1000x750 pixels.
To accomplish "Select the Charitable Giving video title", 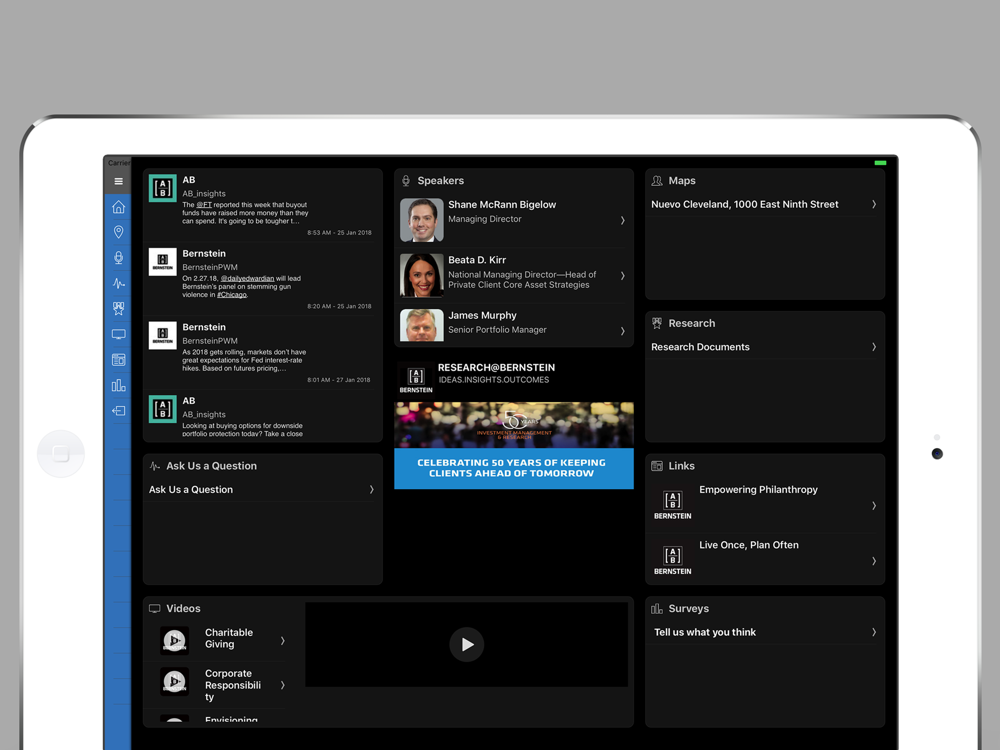I will click(x=229, y=638).
